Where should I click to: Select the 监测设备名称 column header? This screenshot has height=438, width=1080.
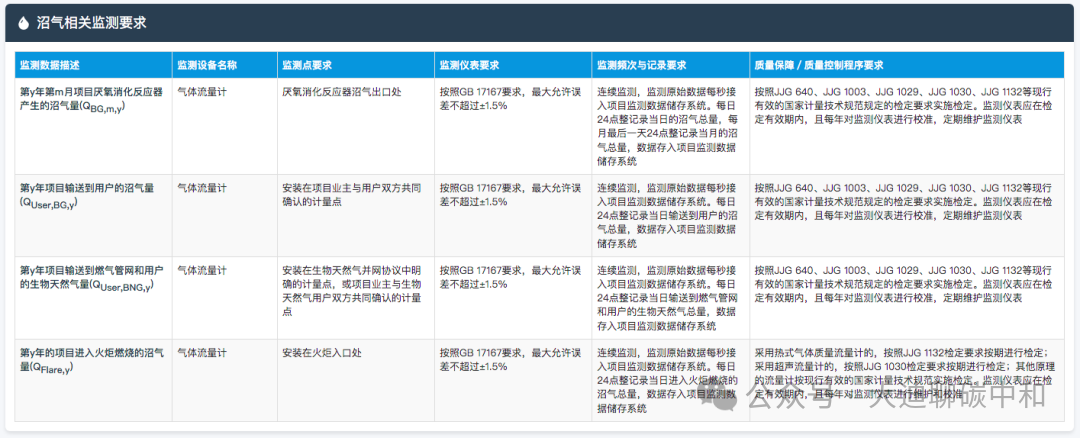207,65
